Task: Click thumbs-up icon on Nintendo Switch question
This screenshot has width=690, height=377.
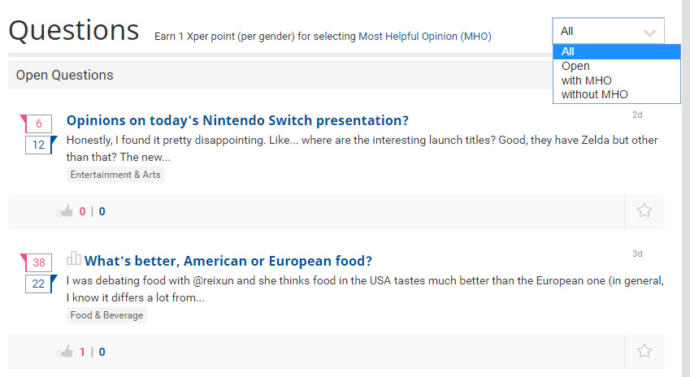Action: [x=65, y=211]
